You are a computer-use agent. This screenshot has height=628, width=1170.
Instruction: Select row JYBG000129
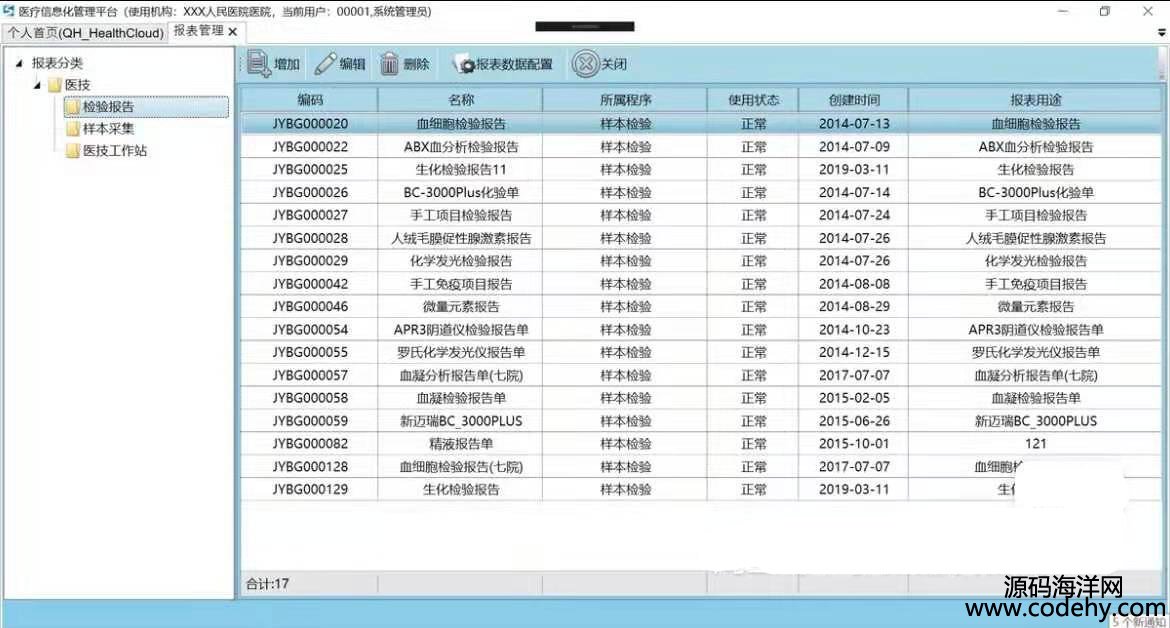701,489
